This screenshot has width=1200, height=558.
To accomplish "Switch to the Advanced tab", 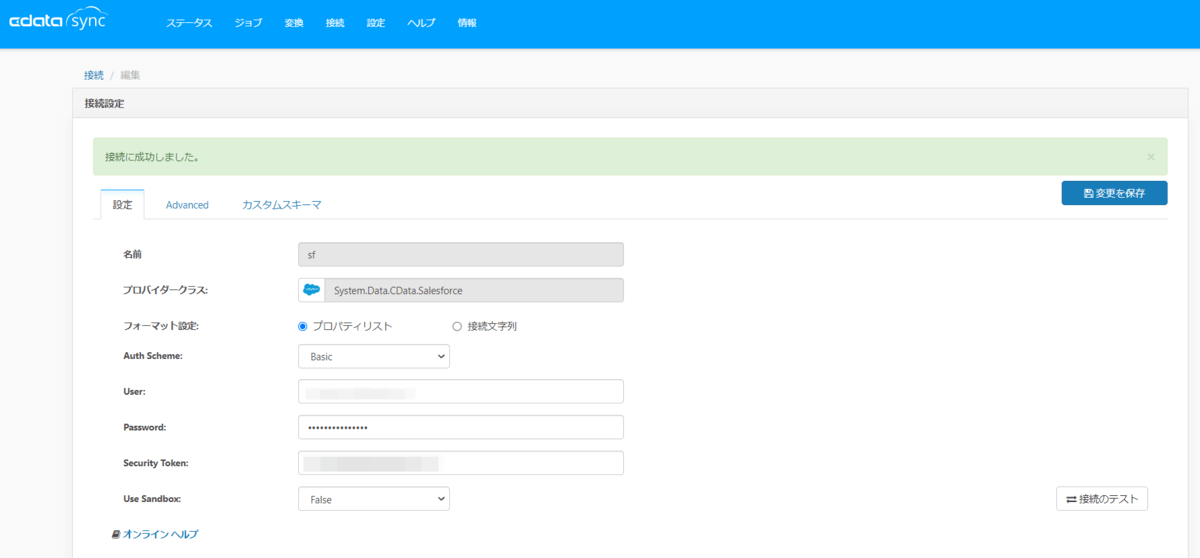I will (x=187, y=205).
